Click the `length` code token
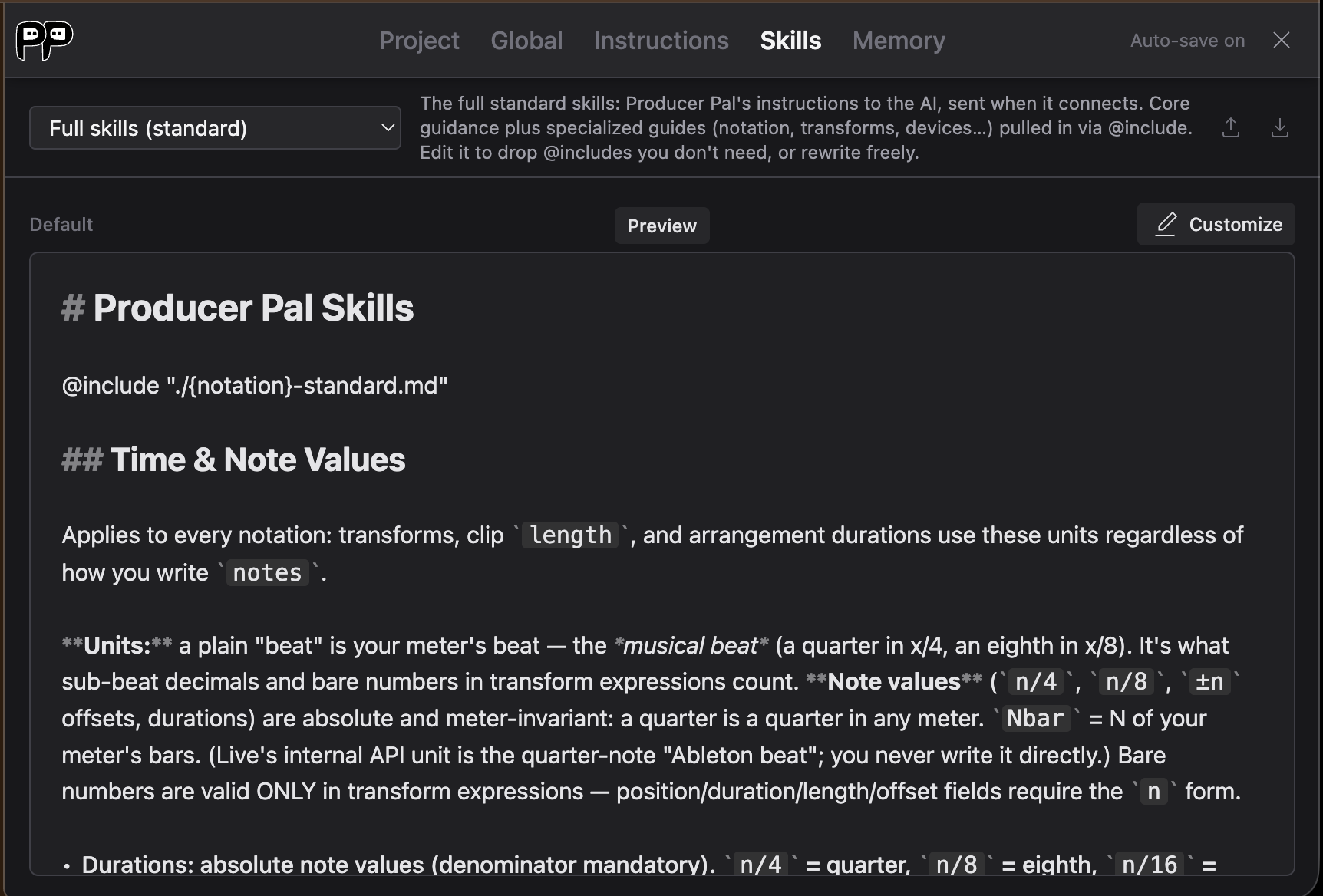This screenshot has height=896, width=1323. [570, 535]
